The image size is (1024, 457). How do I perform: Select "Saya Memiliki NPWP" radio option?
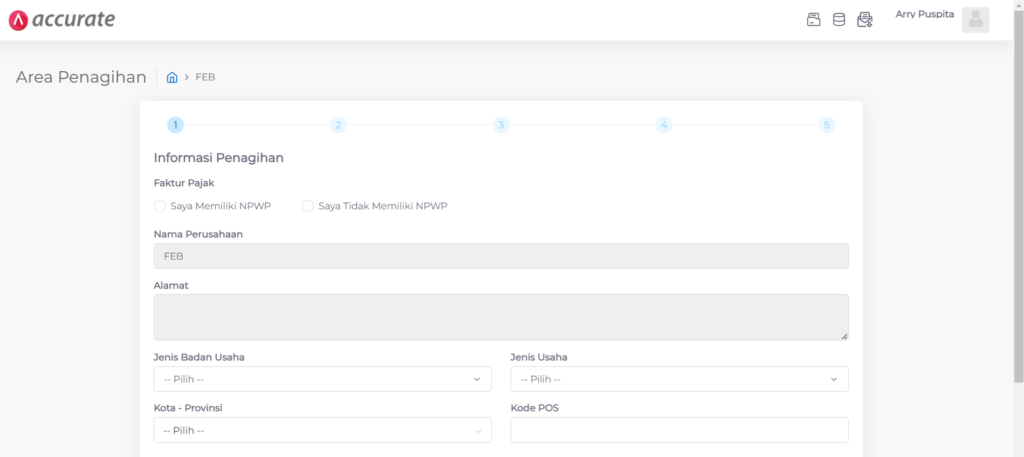pyautogui.click(x=160, y=206)
